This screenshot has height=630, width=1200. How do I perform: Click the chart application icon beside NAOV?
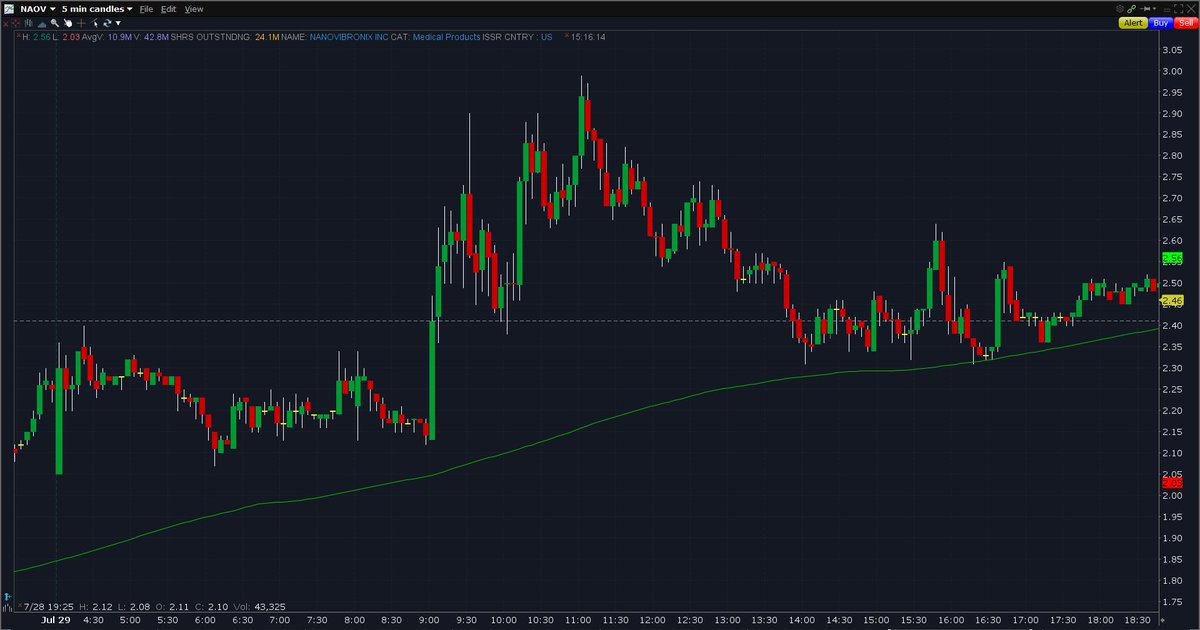click(9, 9)
